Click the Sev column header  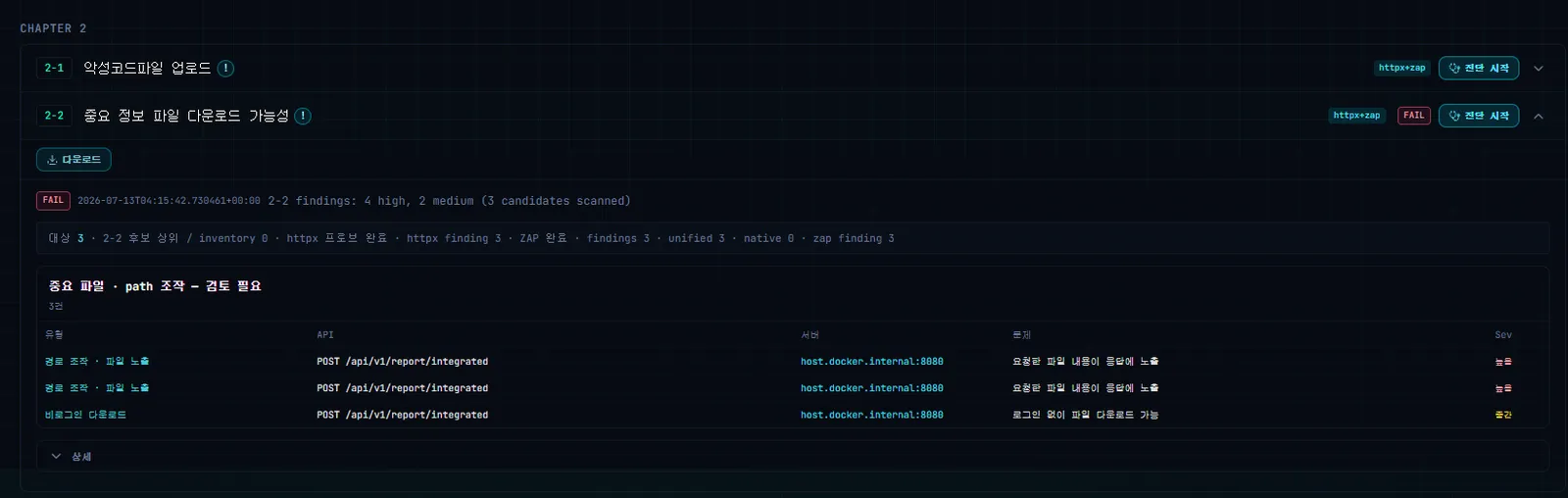pos(1502,335)
